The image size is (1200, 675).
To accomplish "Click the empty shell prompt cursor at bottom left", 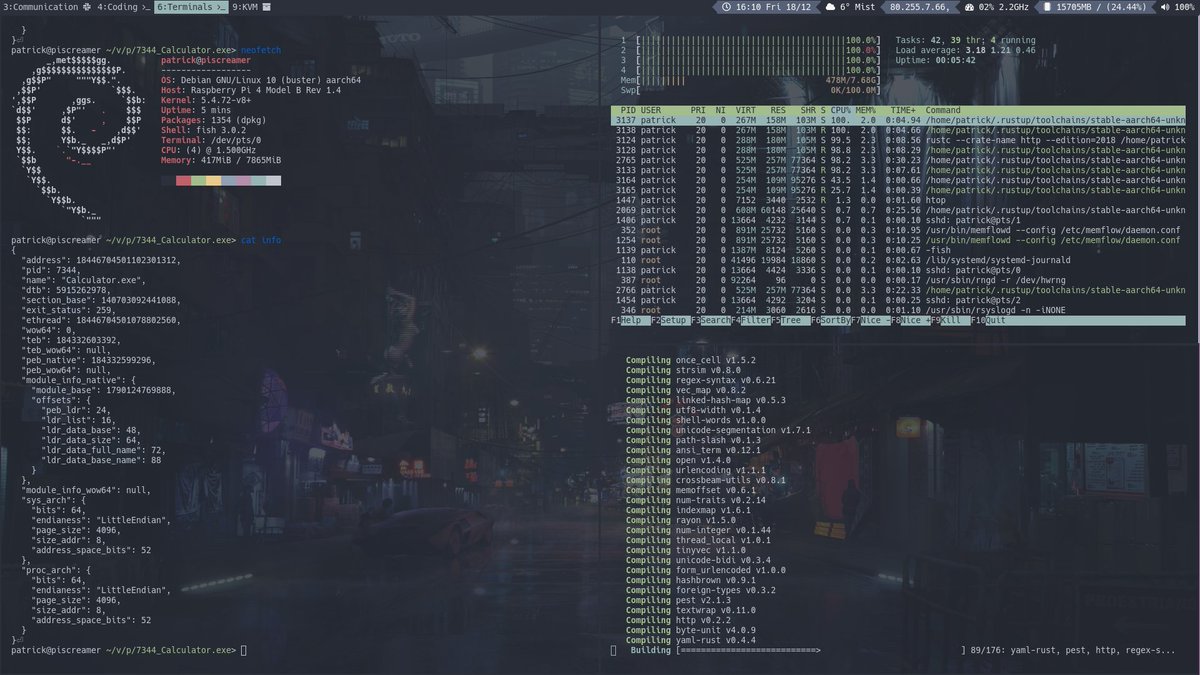I will point(243,650).
